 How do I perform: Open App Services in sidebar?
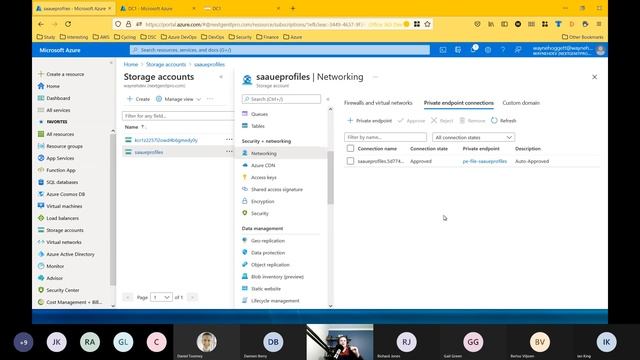56,158
